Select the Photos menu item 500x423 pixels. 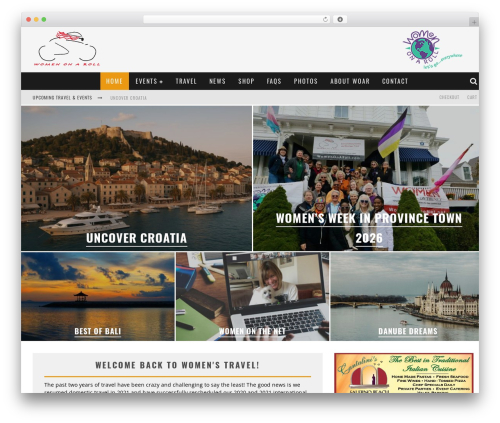click(305, 81)
